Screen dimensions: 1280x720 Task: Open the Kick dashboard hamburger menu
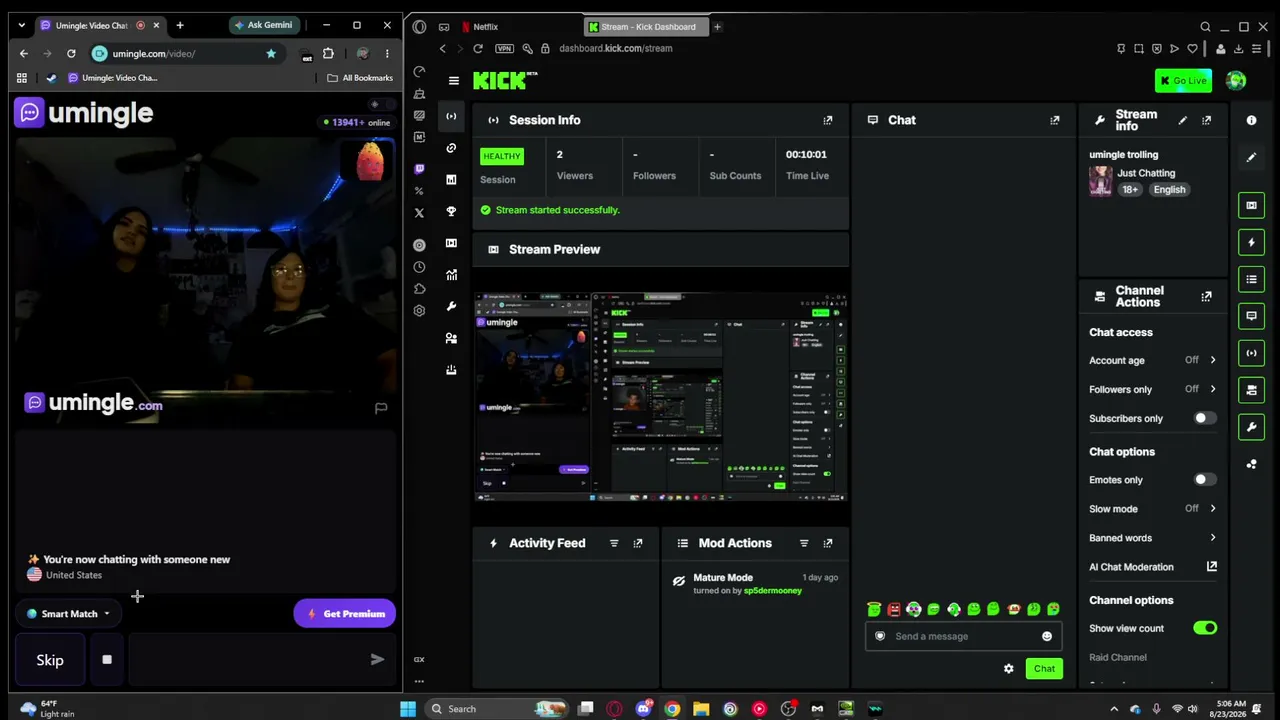pos(454,81)
